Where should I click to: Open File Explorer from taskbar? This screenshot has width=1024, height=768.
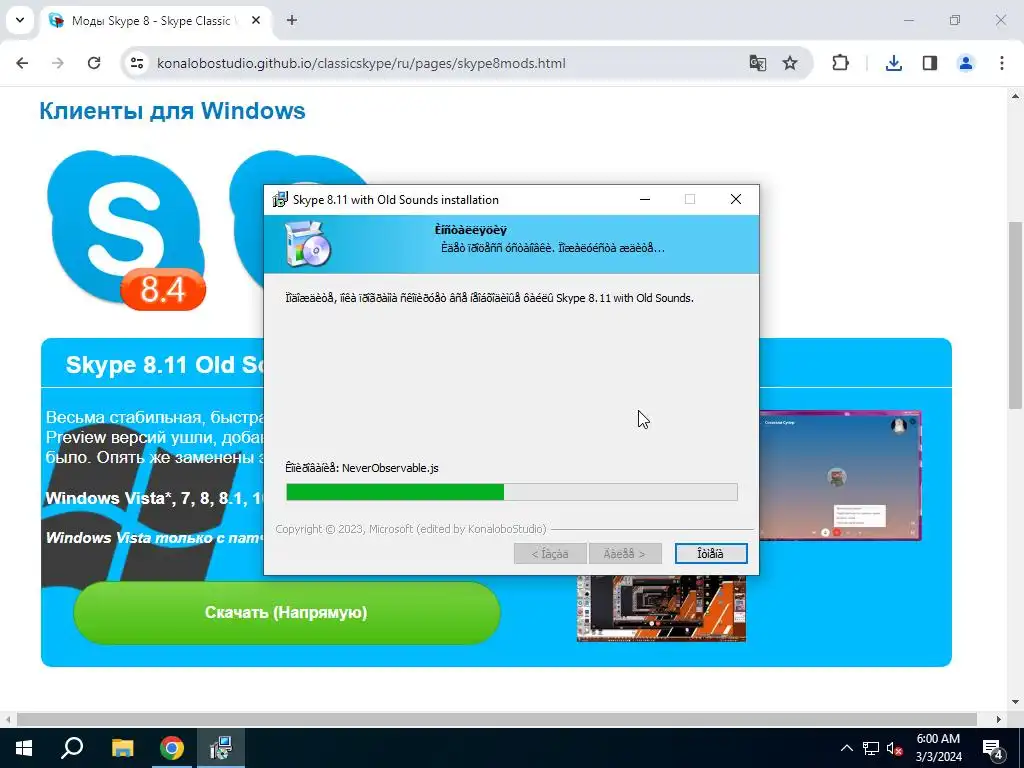(122, 748)
